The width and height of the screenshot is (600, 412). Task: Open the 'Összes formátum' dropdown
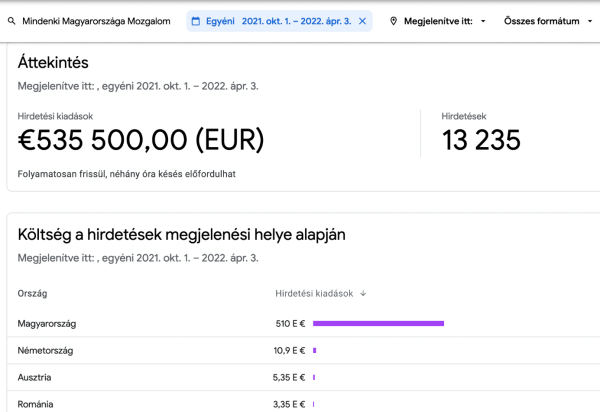[548, 21]
